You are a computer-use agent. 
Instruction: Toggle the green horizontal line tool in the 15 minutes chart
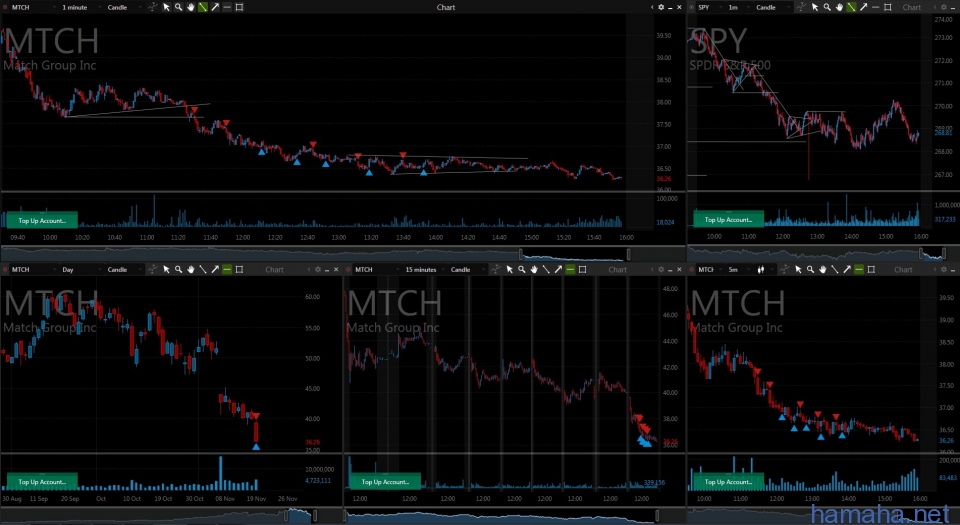click(x=571, y=269)
